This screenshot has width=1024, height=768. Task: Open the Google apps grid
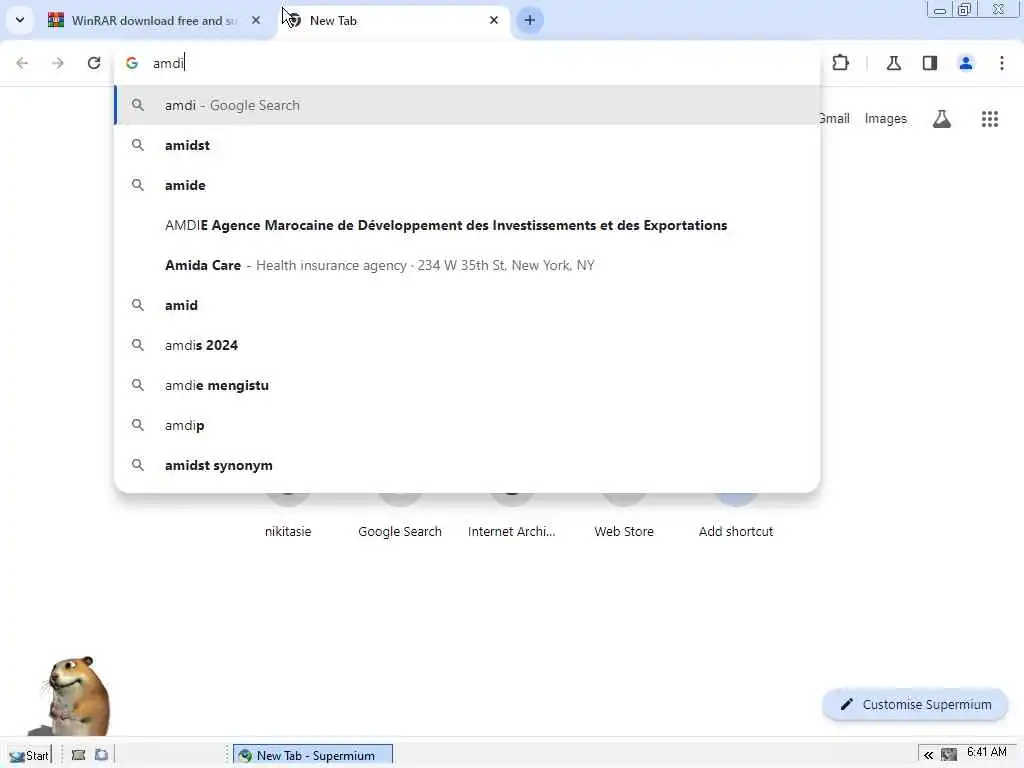click(x=990, y=119)
